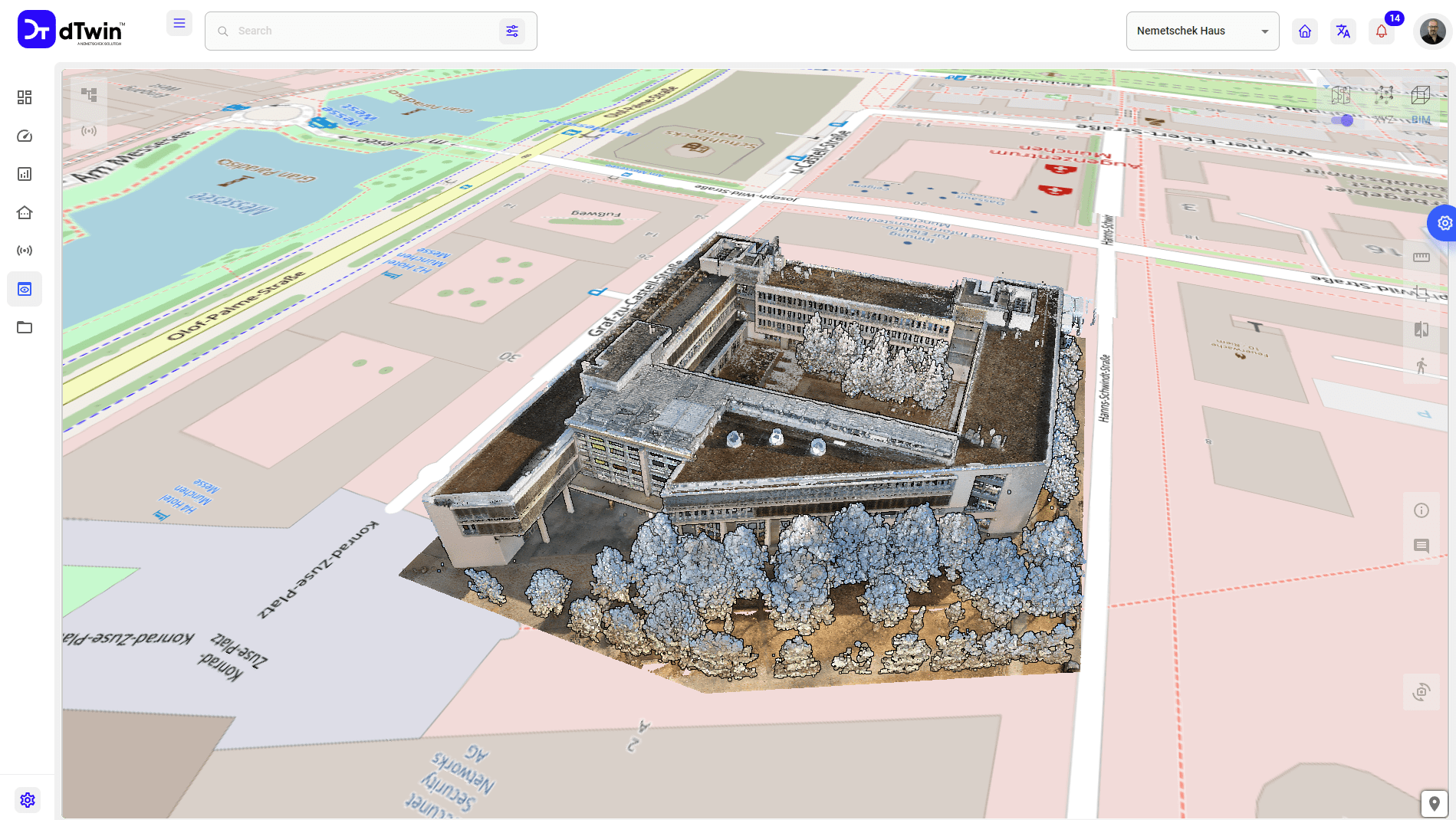The height and width of the screenshot is (820, 1456).
Task: Open the comments chat icon
Action: click(1421, 546)
